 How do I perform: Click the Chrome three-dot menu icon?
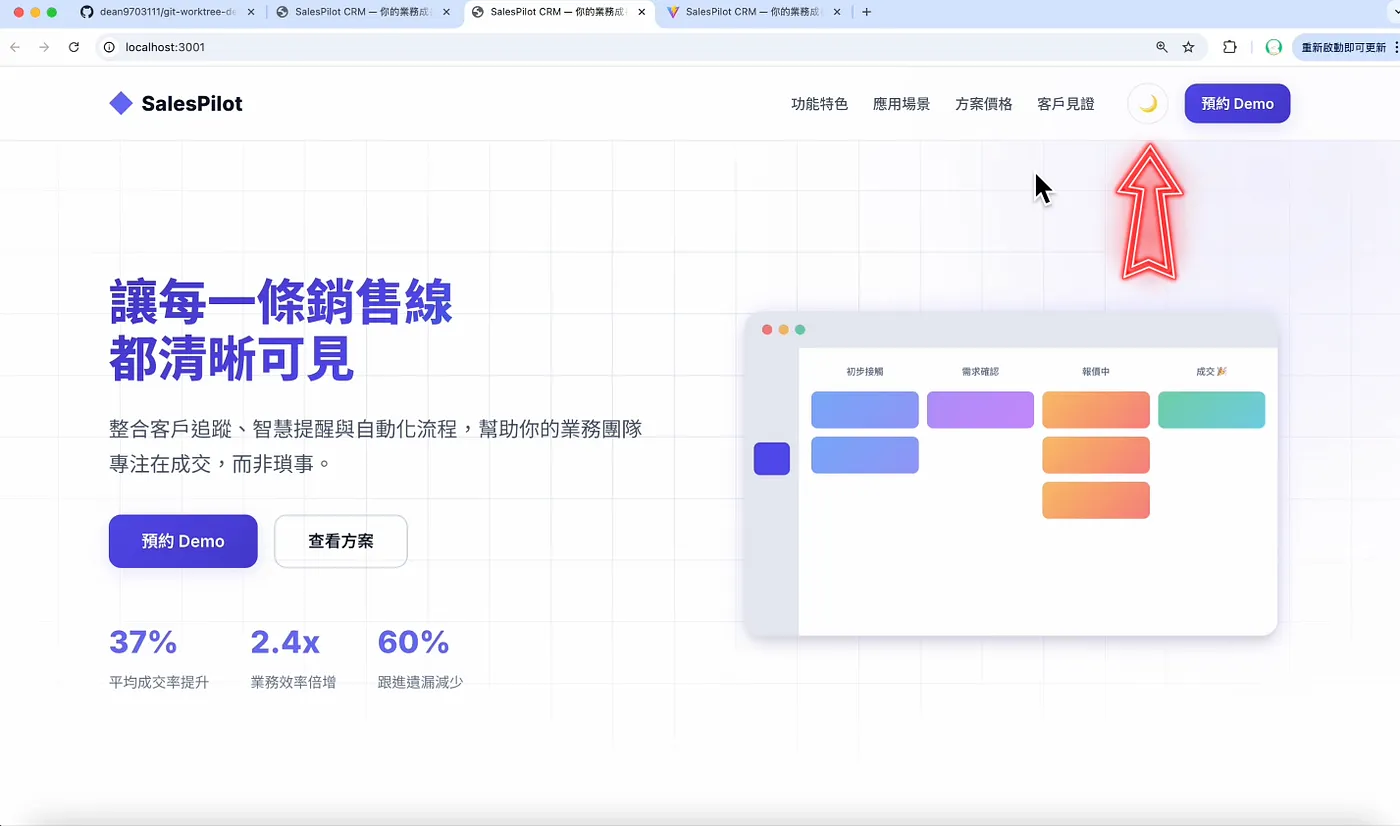[1396, 47]
